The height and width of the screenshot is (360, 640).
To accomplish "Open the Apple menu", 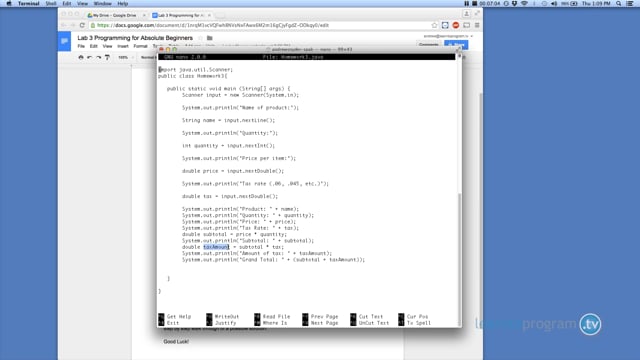I will (x=9, y=3).
